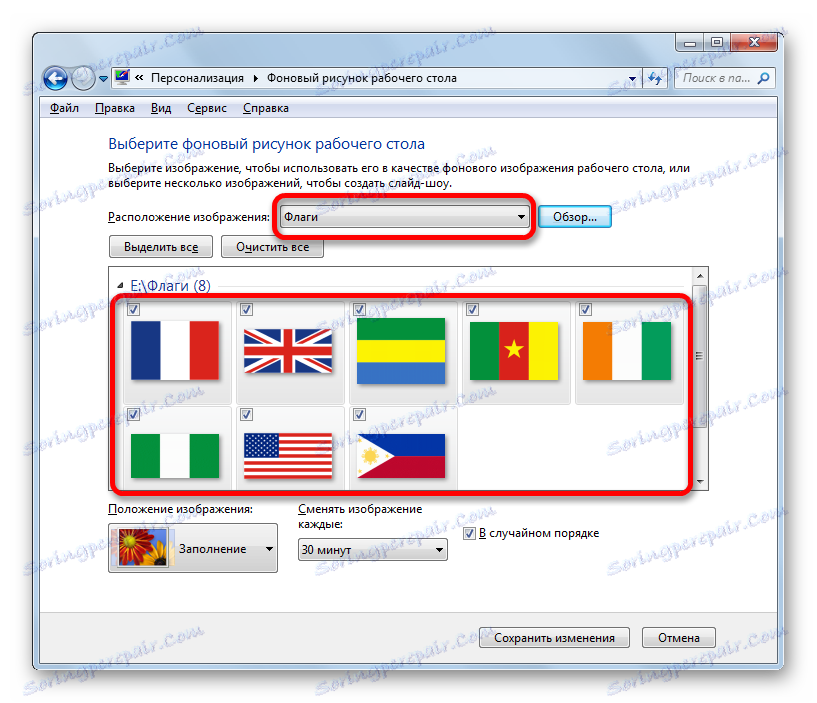Click the Personalization control panel icon in address bar
The height and width of the screenshot is (703, 817).
[x=122, y=78]
